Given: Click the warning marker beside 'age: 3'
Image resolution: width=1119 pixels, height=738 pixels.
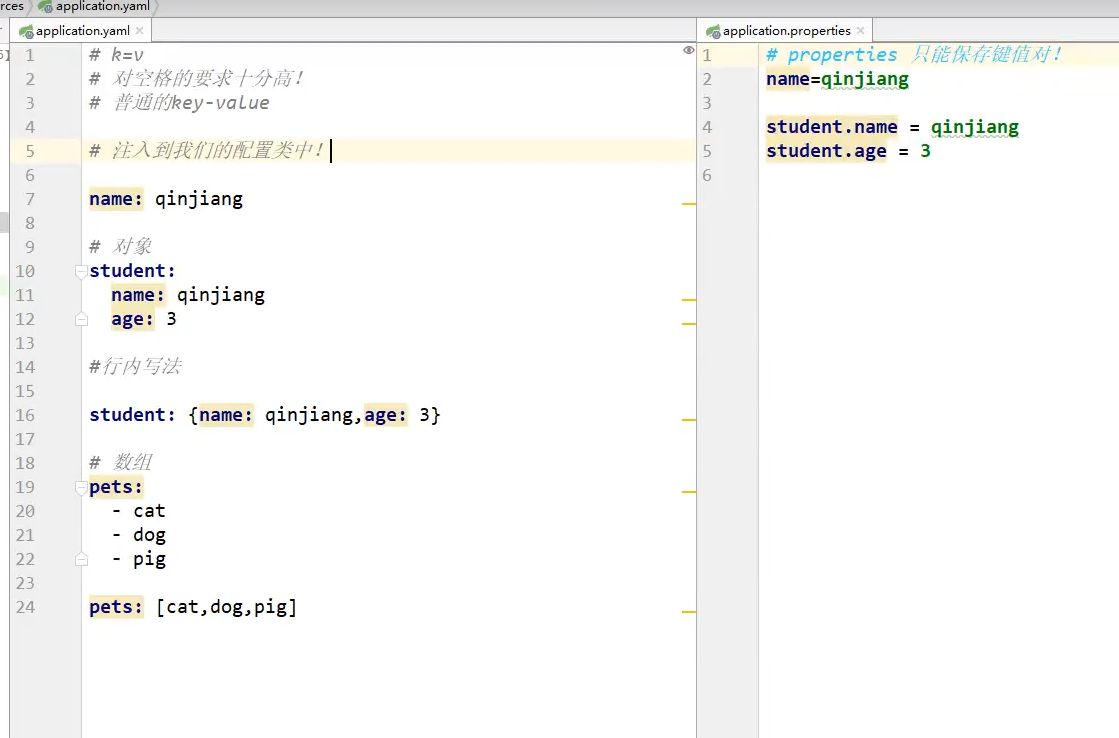Looking at the screenshot, I should tap(688, 324).
